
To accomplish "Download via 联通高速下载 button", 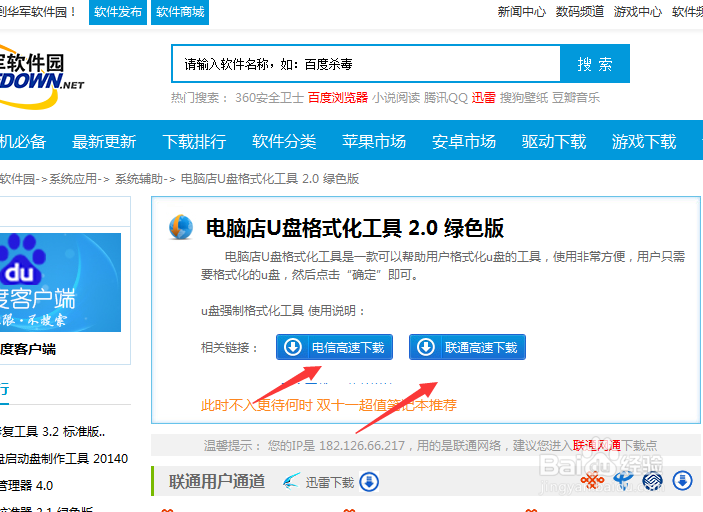I will (467, 347).
